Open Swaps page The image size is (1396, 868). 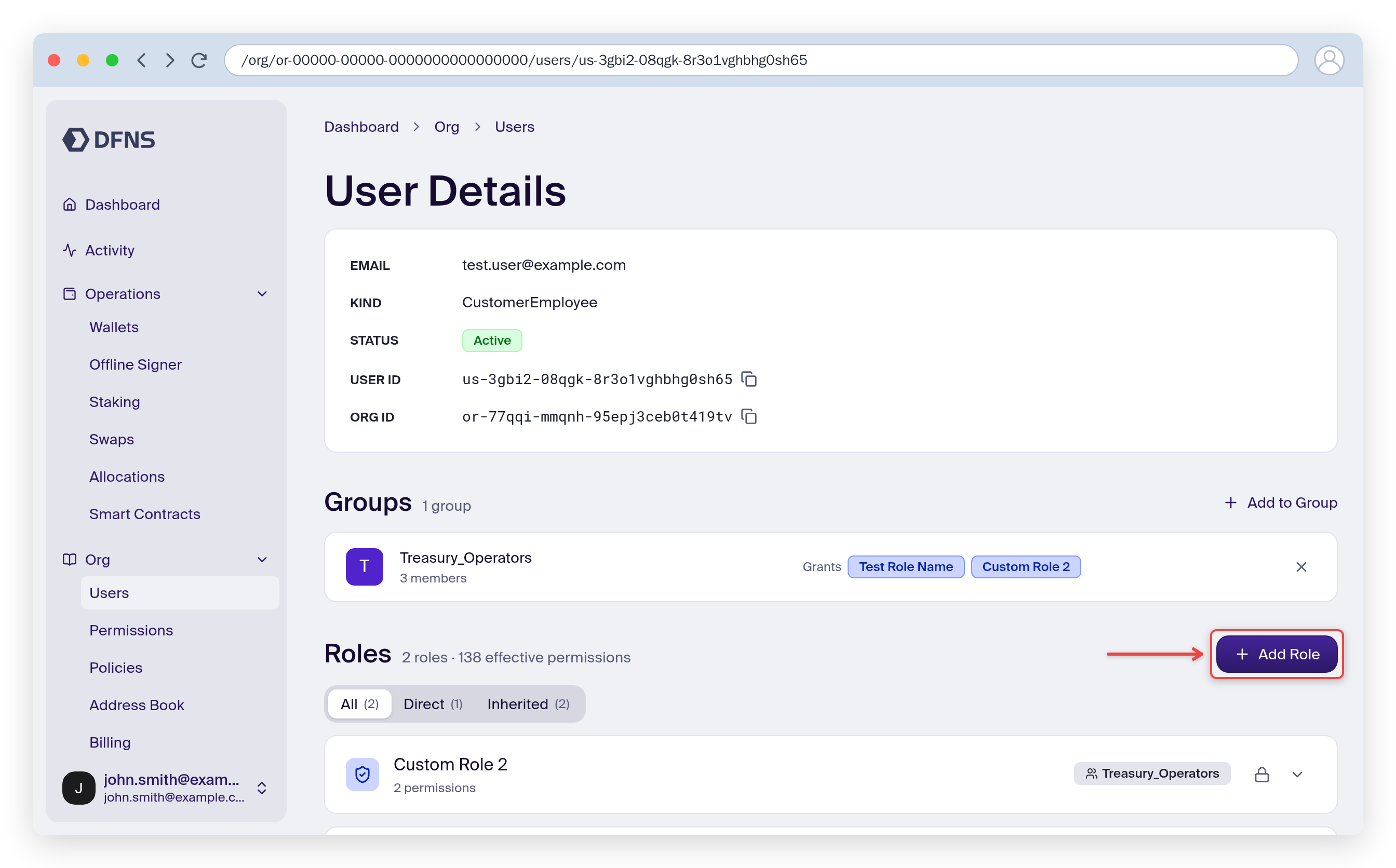pos(112,439)
